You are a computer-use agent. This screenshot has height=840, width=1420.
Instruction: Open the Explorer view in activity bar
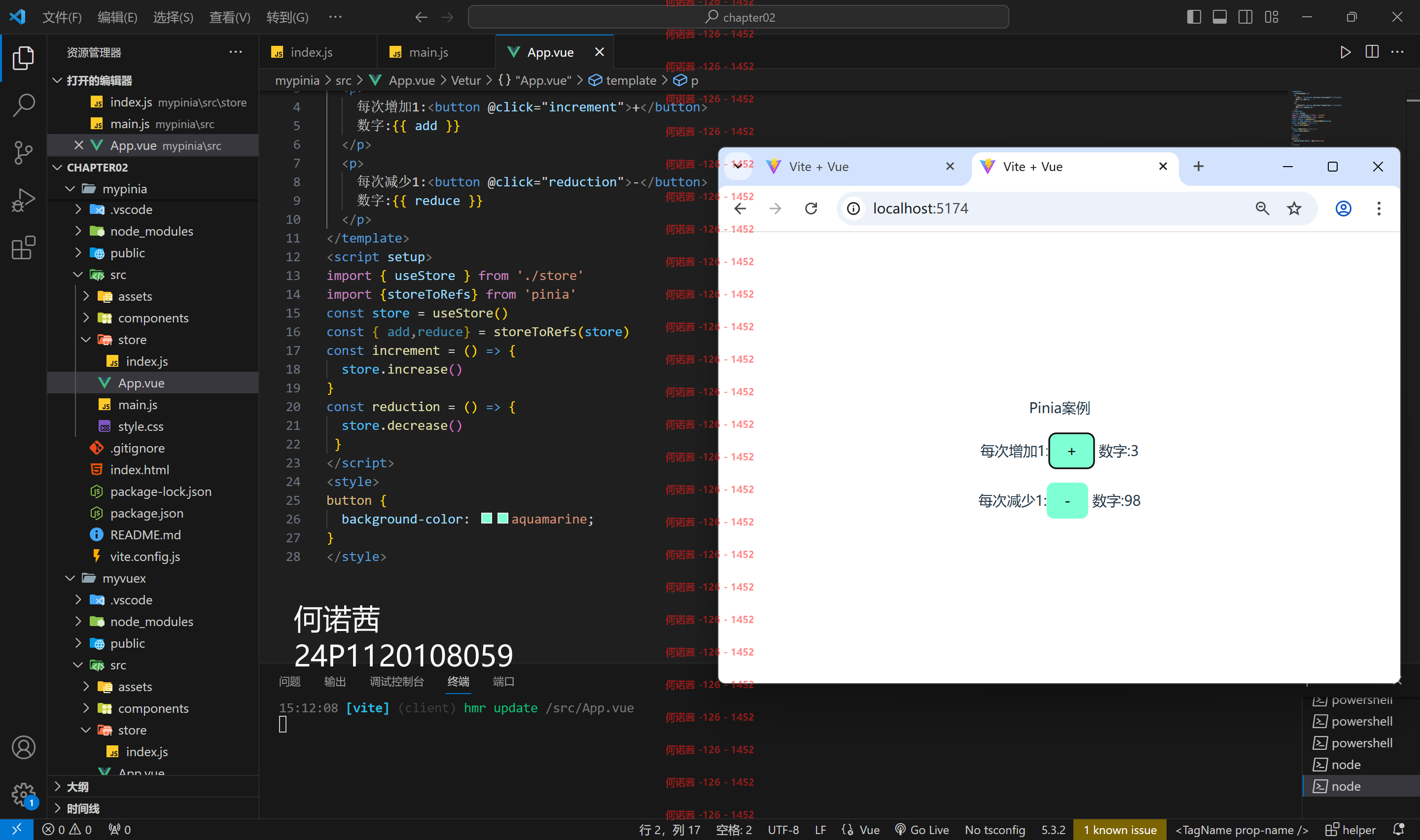pos(23,57)
